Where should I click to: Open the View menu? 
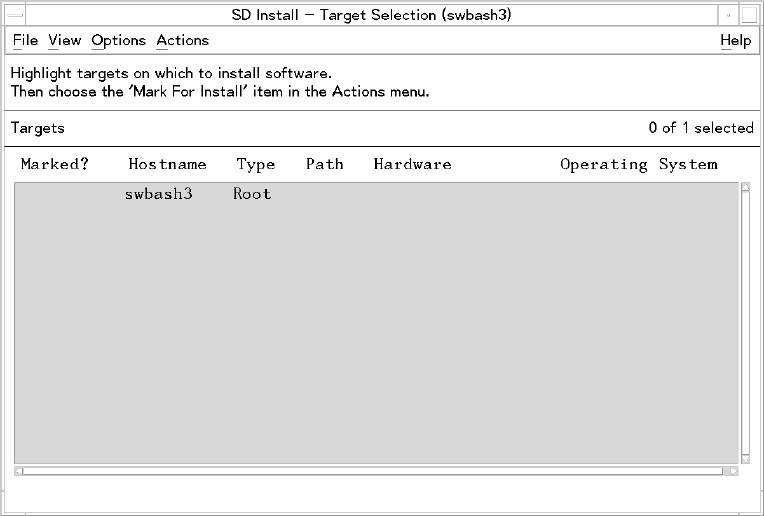(x=64, y=41)
